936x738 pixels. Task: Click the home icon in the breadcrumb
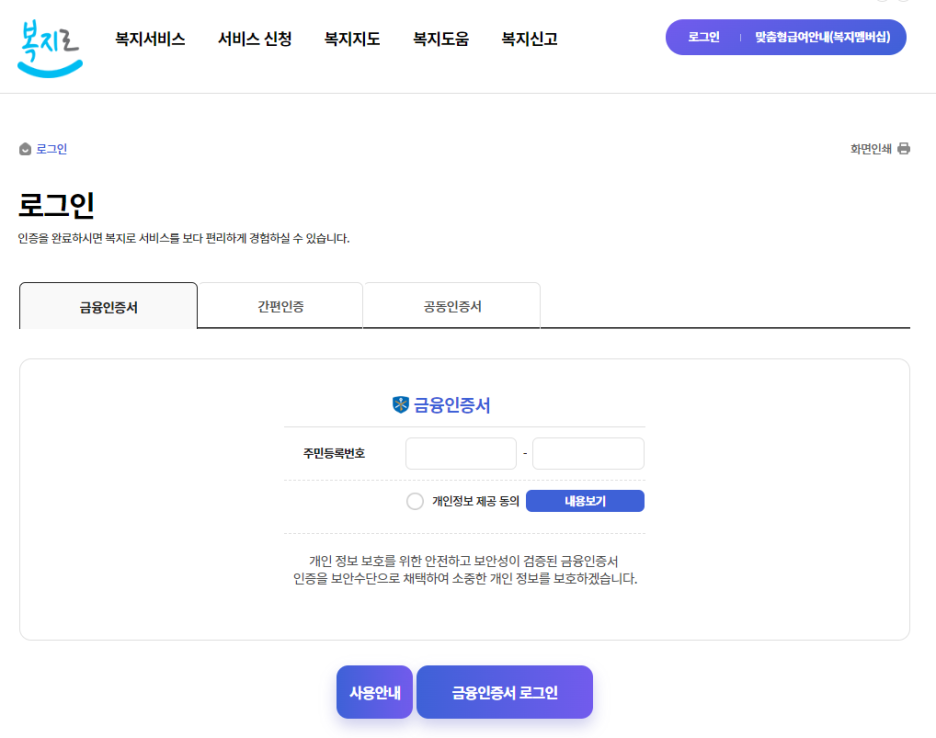click(x=24, y=148)
